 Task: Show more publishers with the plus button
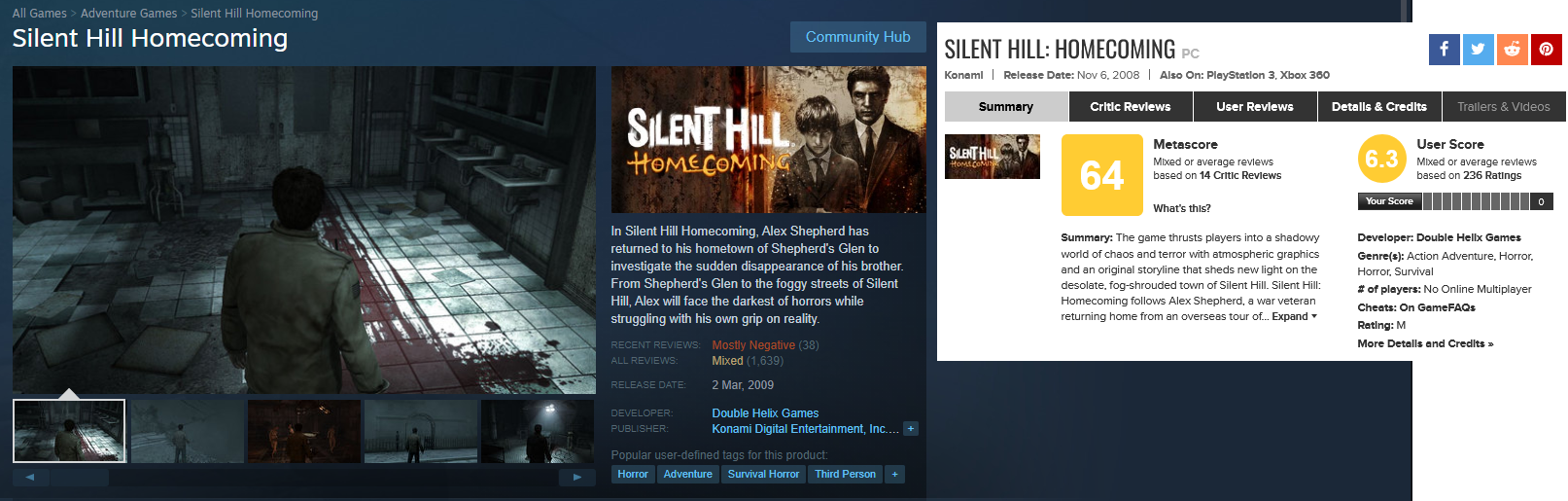[911, 429]
